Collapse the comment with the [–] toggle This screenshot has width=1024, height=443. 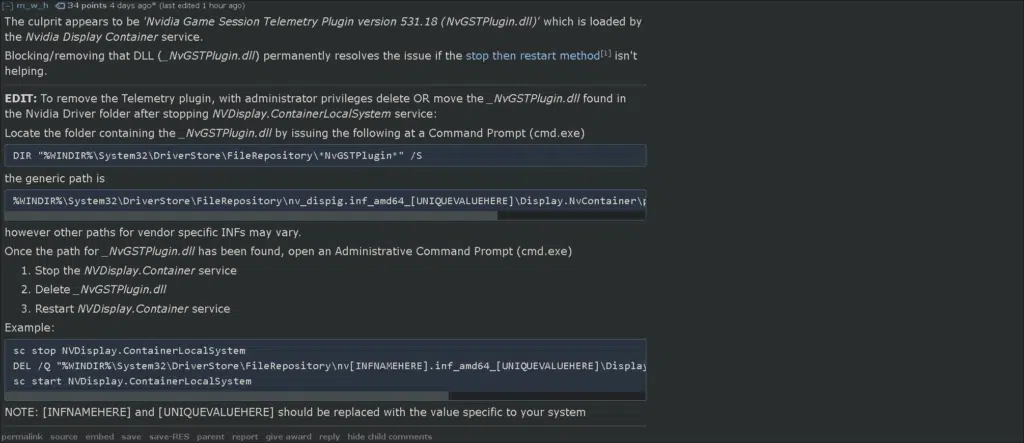9,5
